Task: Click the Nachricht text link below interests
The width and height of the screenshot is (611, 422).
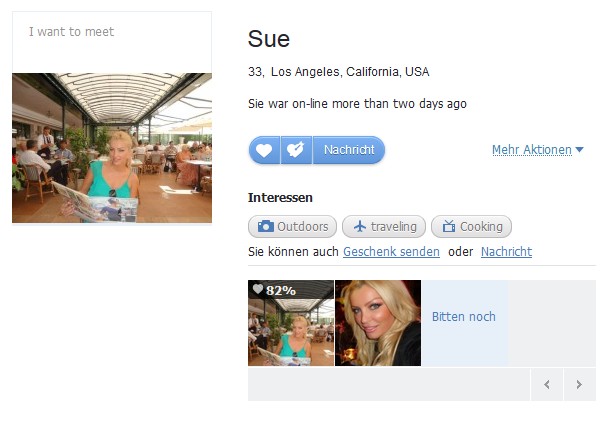Action: (506, 252)
